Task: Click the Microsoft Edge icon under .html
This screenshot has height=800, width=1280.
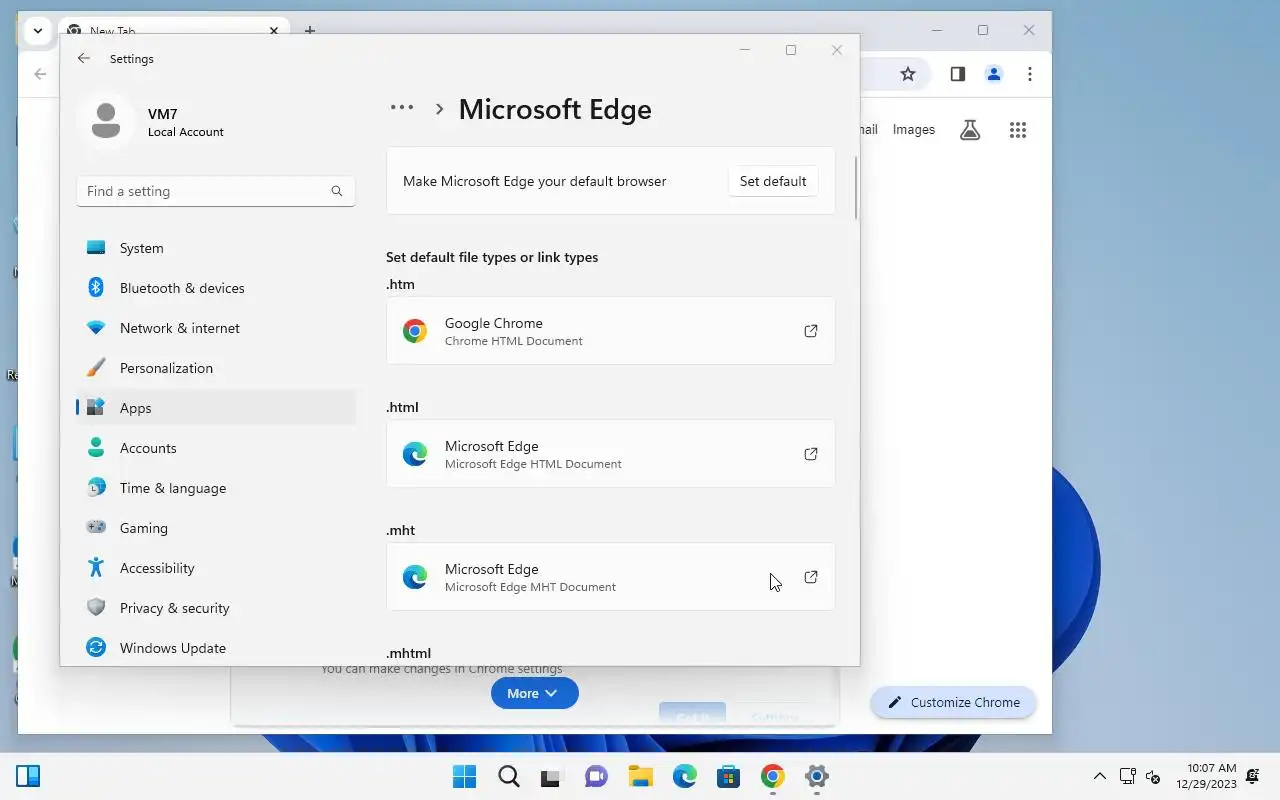Action: pyautogui.click(x=415, y=454)
